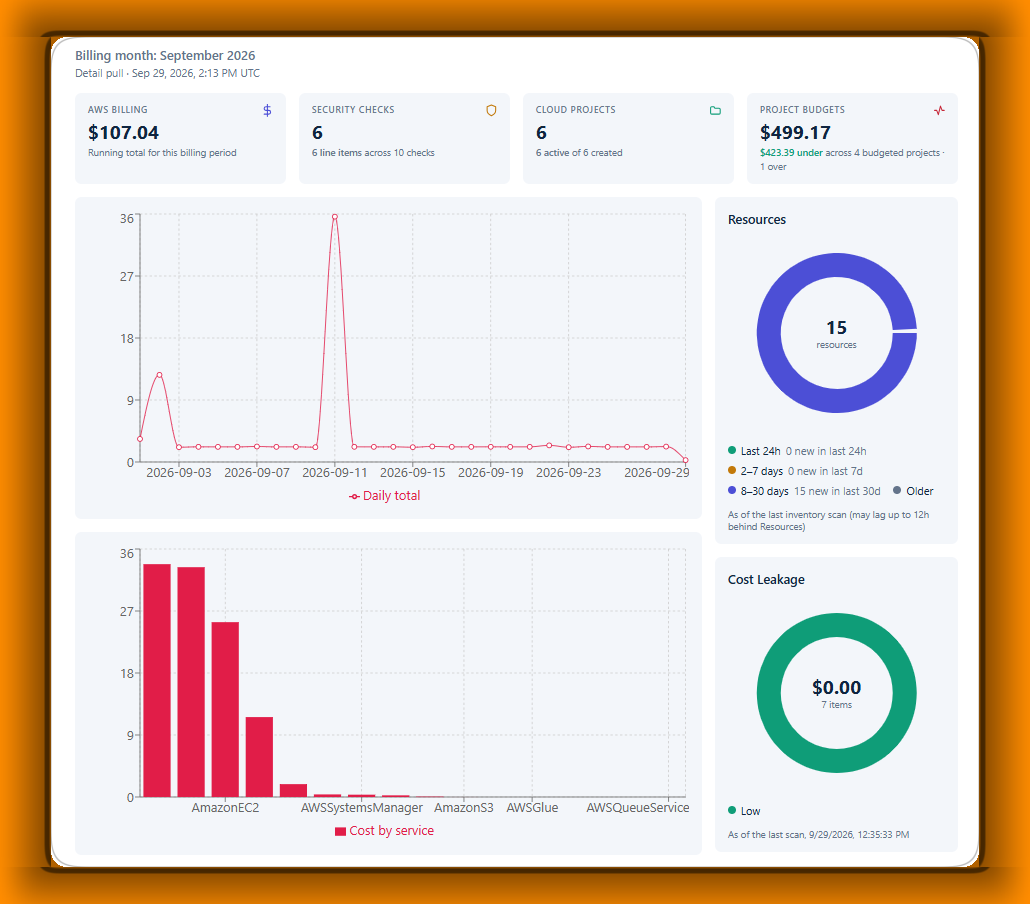Click the inventory scan lag note text

click(x=828, y=520)
